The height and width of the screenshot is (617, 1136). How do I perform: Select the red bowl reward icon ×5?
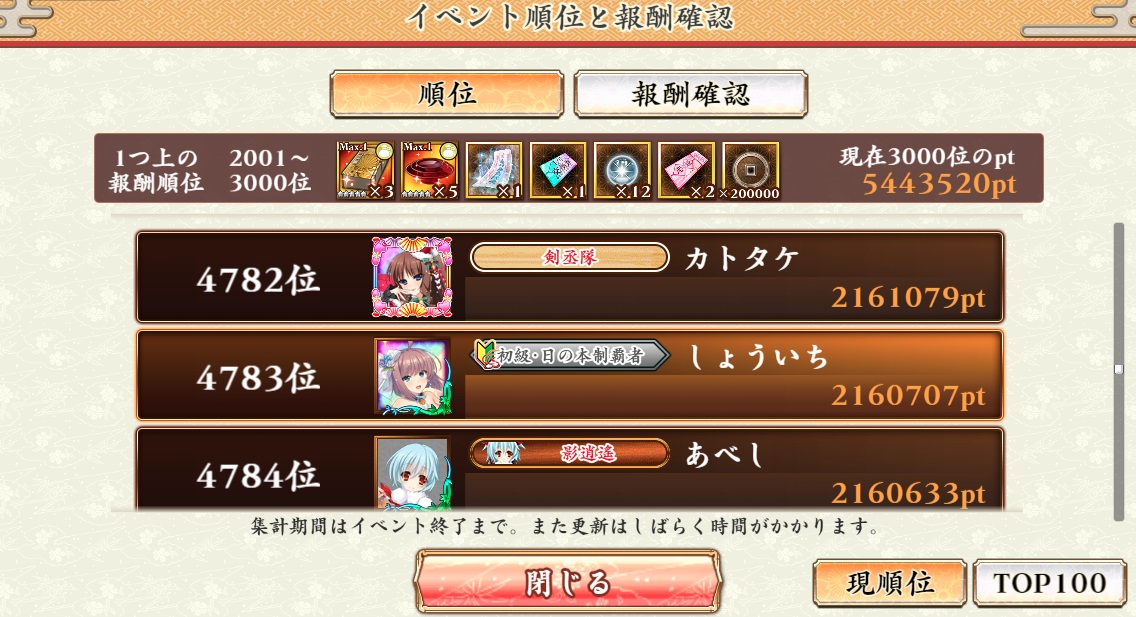tap(430, 170)
